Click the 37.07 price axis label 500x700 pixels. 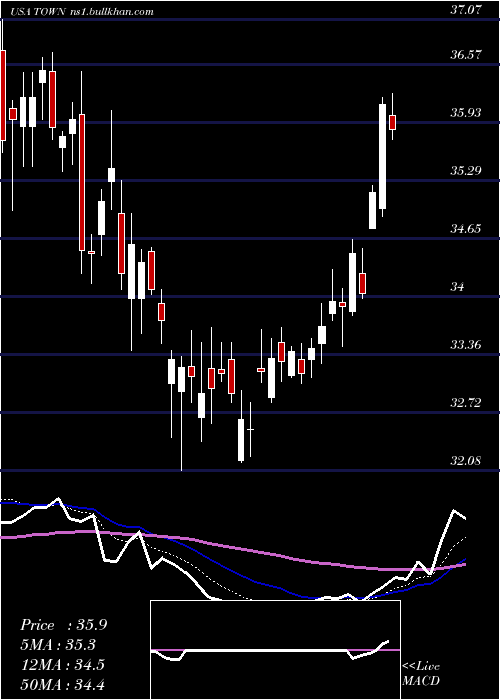(466, 10)
